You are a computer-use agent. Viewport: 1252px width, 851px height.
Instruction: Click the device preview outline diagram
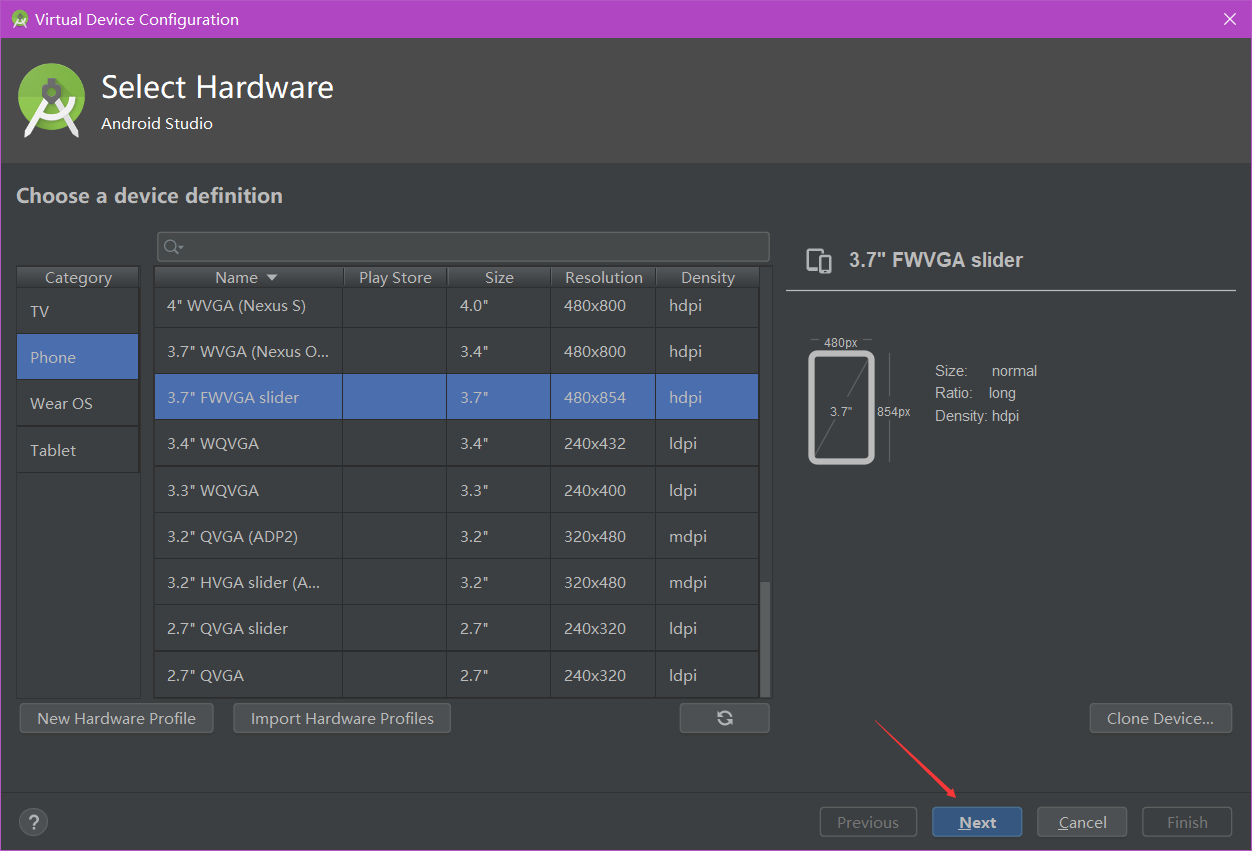coord(841,407)
